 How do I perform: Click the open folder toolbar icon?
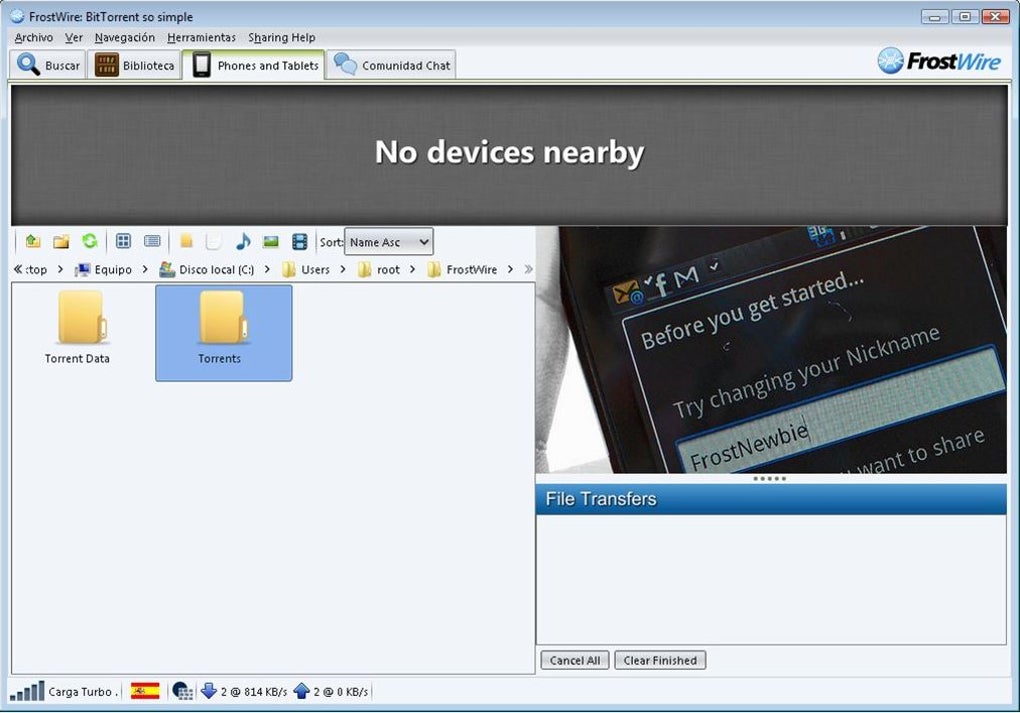click(x=61, y=242)
